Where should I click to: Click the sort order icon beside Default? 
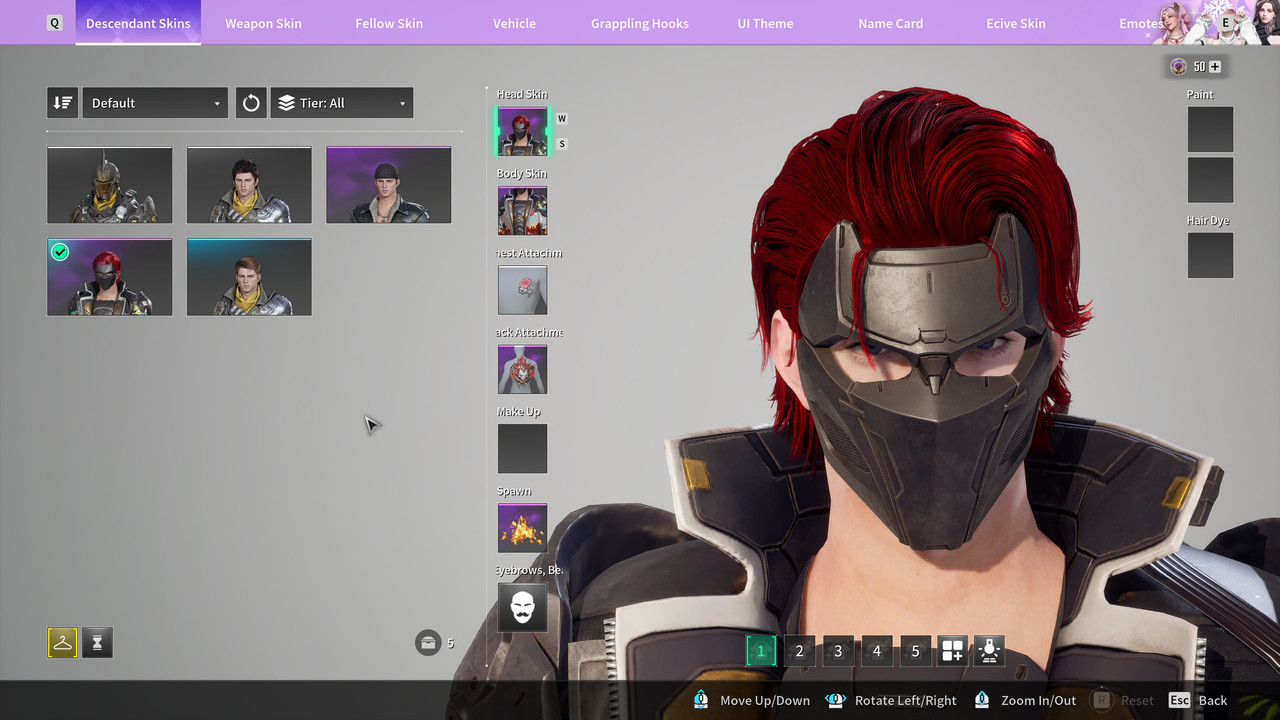click(62, 103)
